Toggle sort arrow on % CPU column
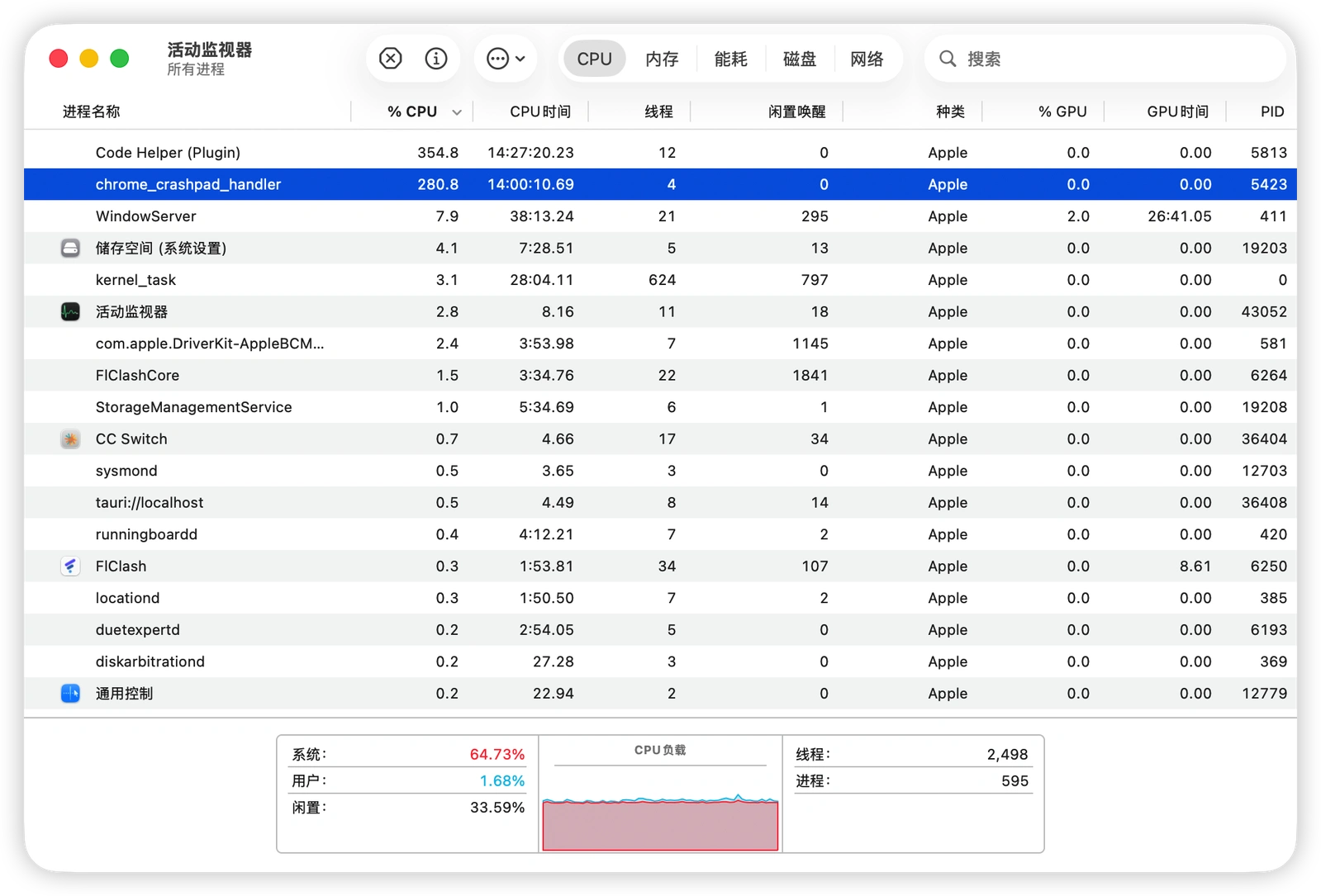 tap(456, 112)
